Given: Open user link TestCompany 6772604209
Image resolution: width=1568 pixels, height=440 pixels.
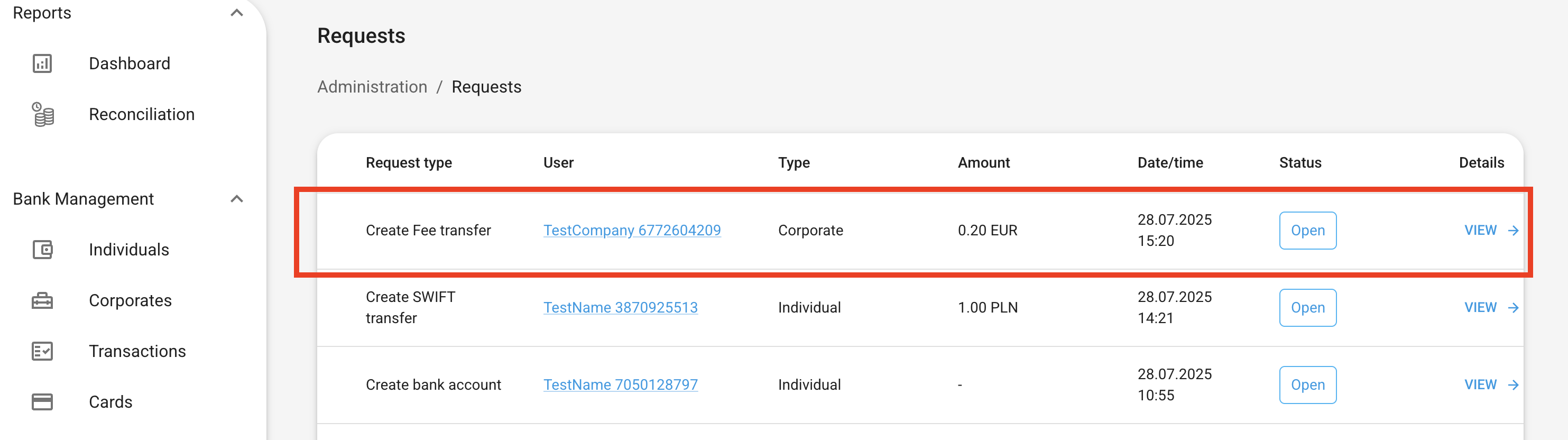Looking at the screenshot, I should (632, 231).
